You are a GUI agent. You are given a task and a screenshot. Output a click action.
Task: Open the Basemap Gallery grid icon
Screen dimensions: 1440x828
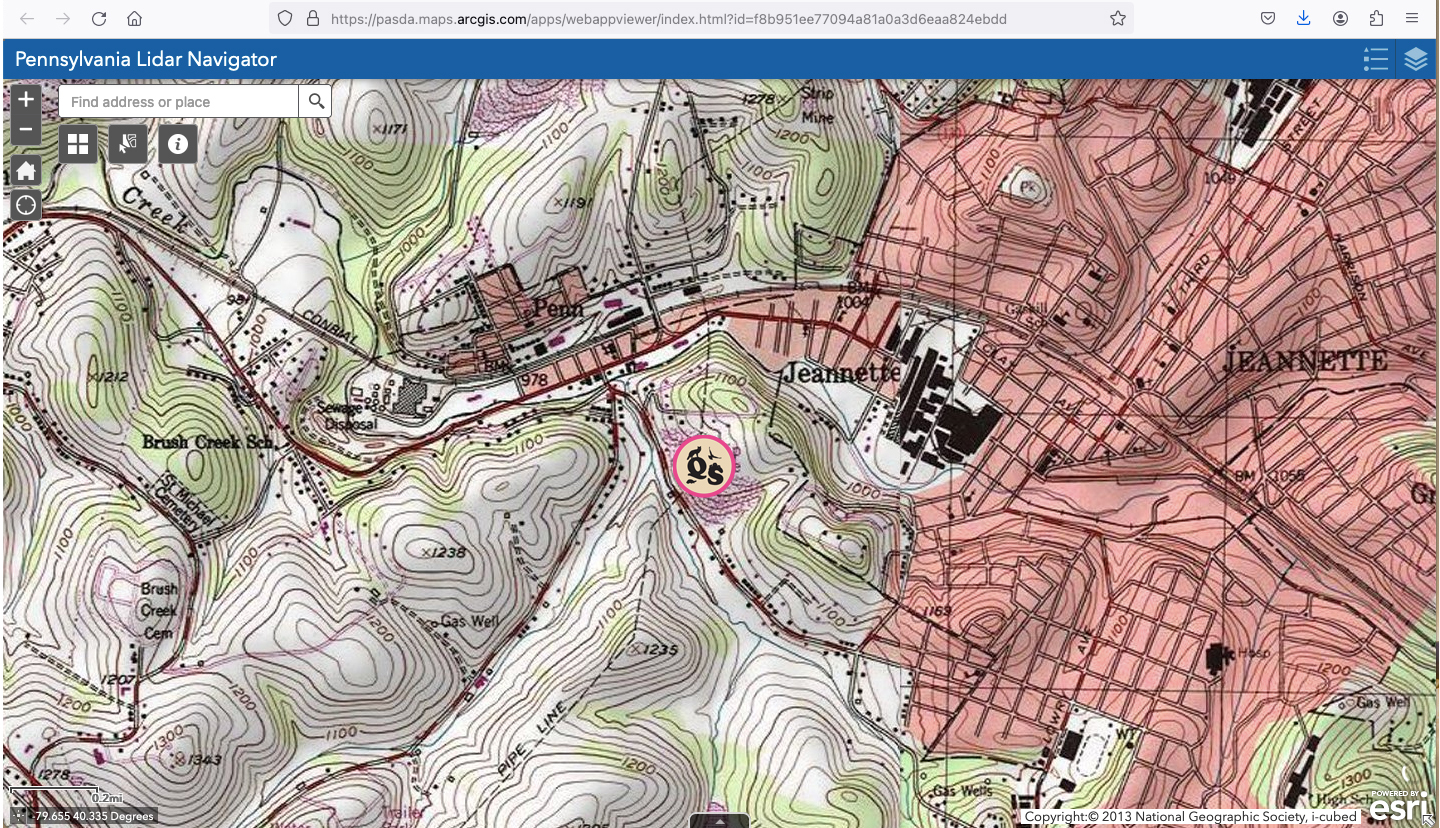click(x=78, y=145)
